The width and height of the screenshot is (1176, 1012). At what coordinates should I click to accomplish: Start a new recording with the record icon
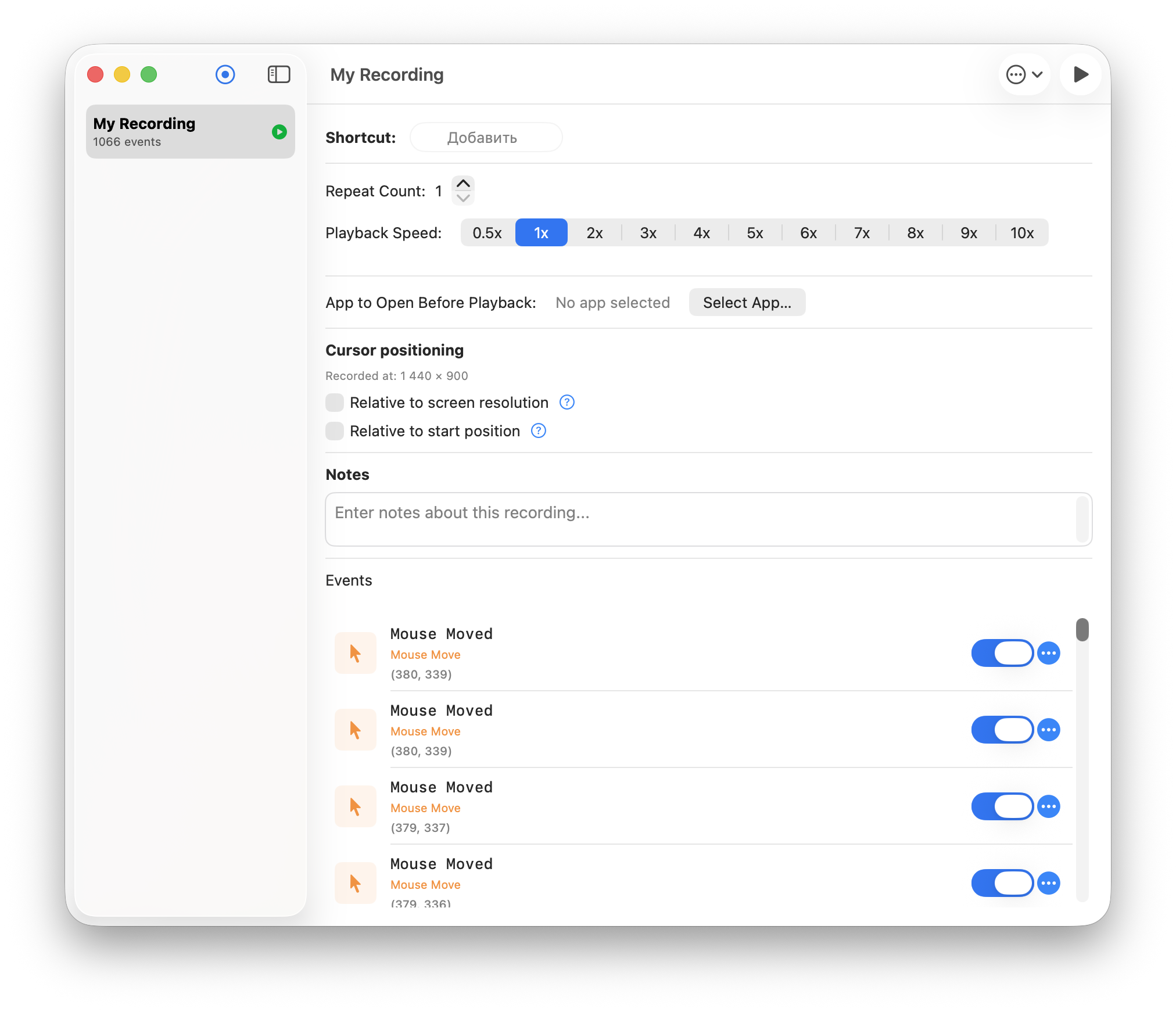pos(225,74)
